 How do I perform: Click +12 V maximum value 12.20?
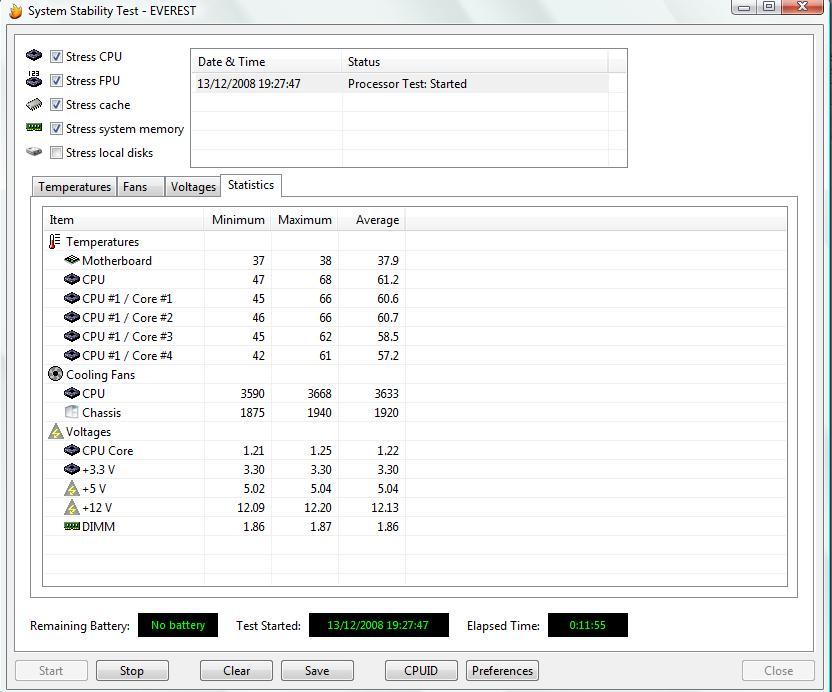[318, 508]
